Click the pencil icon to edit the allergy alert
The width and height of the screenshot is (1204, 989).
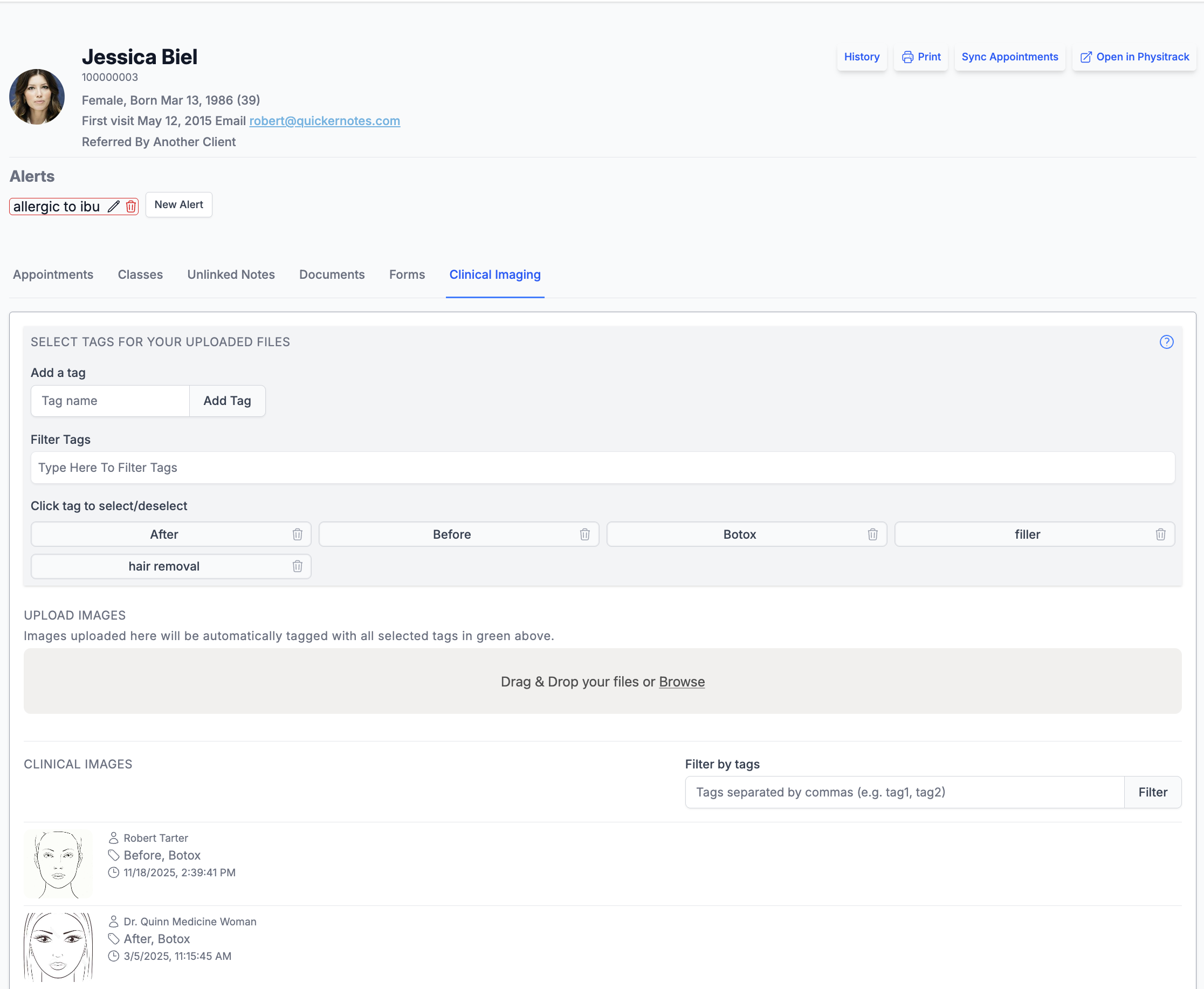pos(113,206)
